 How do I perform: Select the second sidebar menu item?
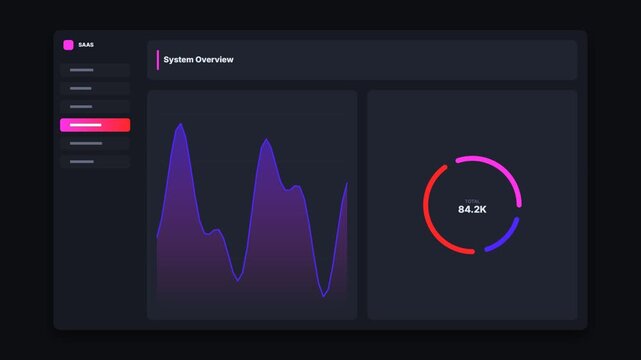tap(95, 88)
